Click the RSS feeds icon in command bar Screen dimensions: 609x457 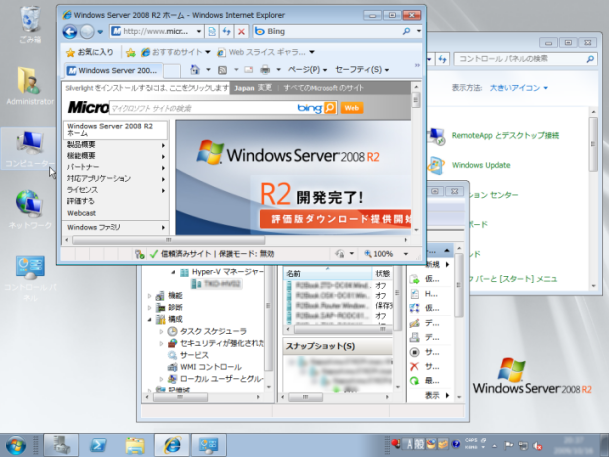(x=223, y=70)
